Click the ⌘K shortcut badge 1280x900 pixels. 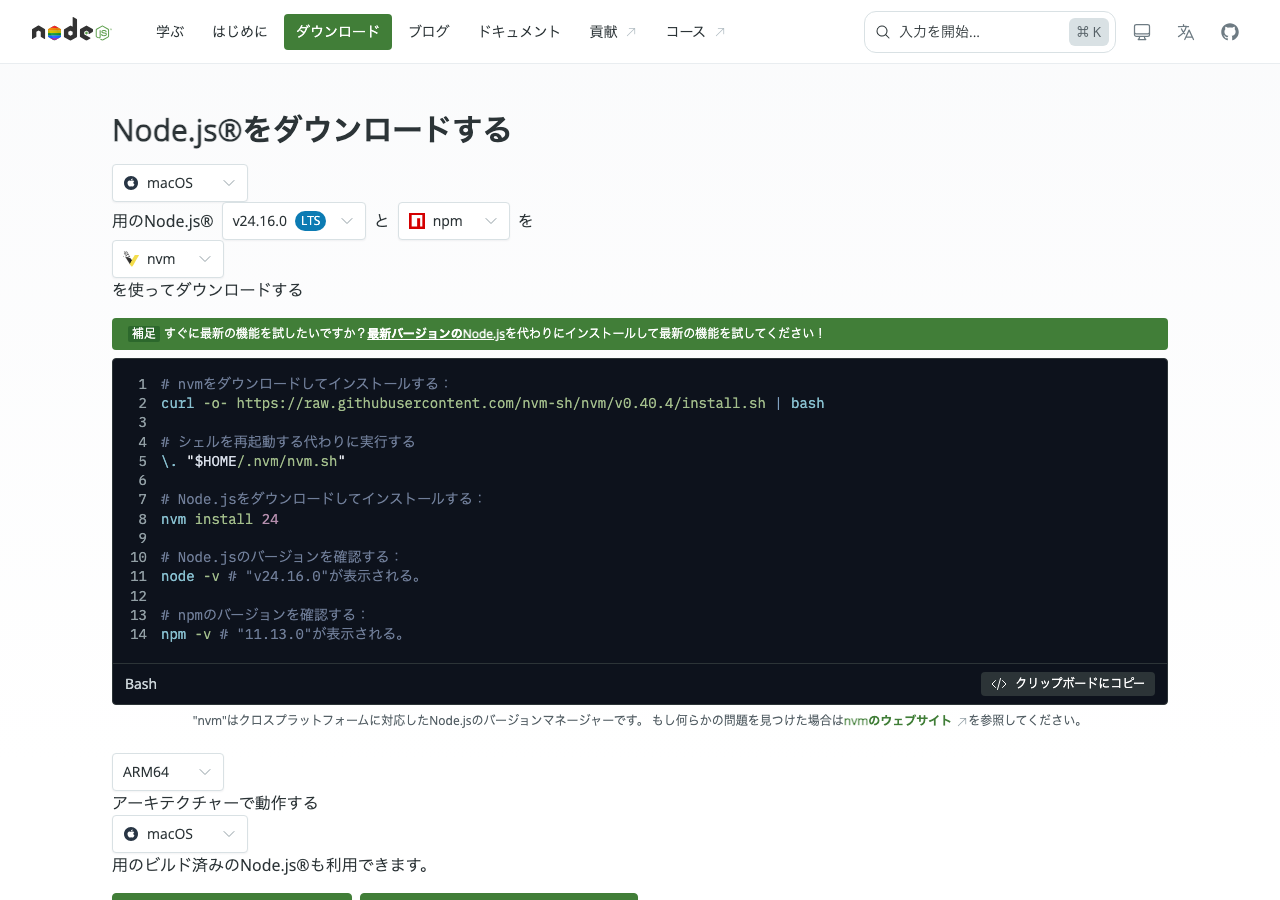1089,32
